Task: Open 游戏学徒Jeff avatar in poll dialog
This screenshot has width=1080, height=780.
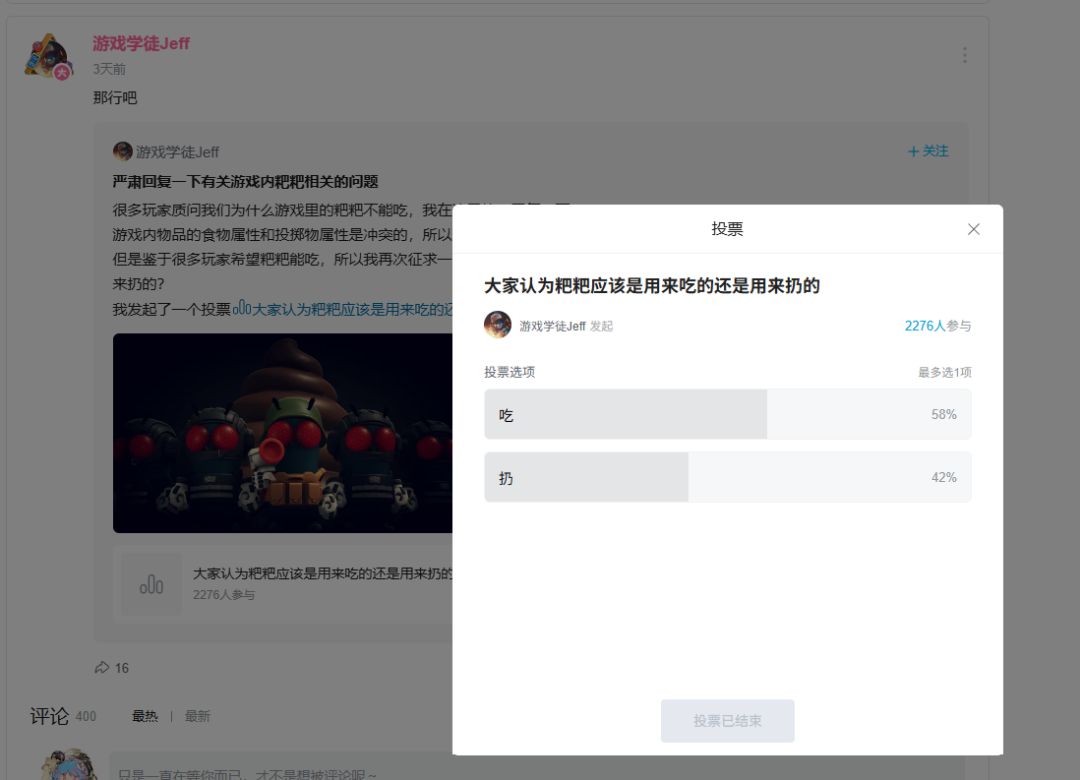Action: 497,325
